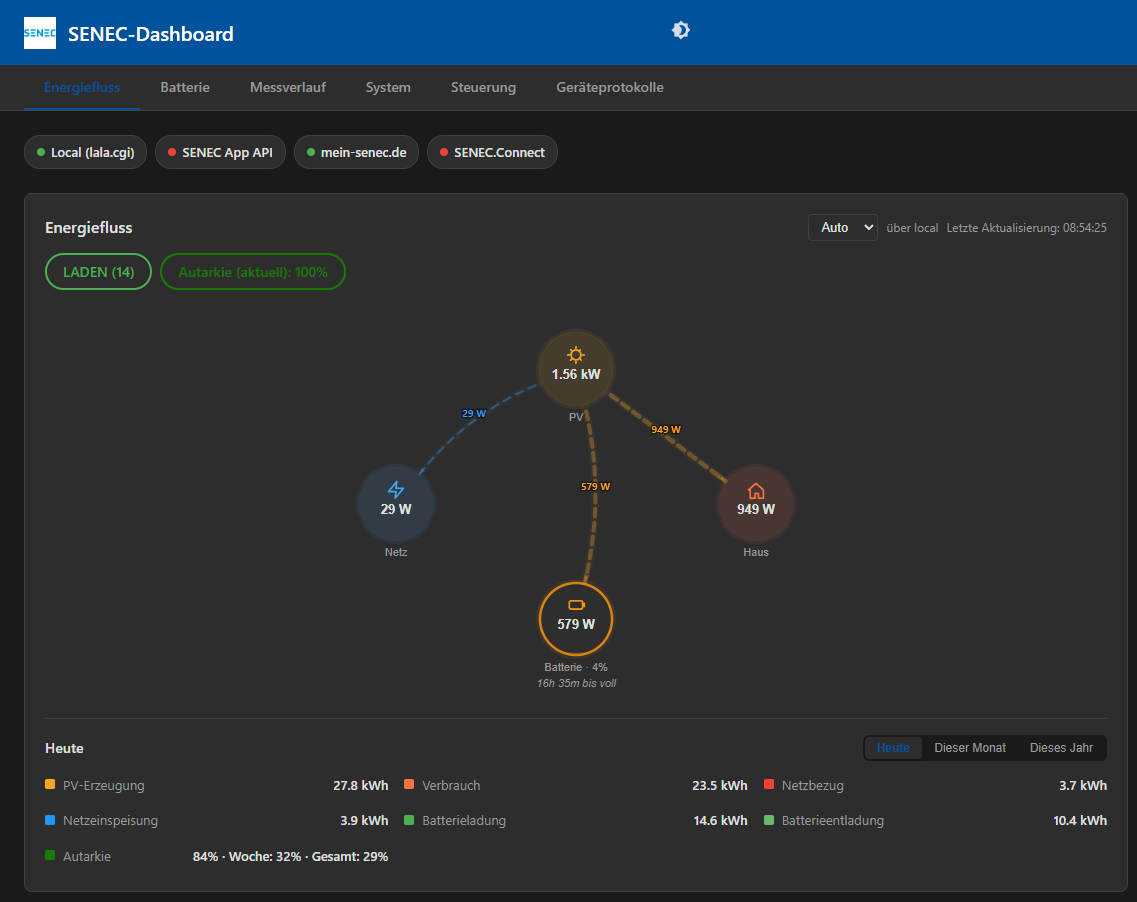Image resolution: width=1137 pixels, height=902 pixels.
Task: Click the dark green Autarkie swatch
Action: click(50, 856)
